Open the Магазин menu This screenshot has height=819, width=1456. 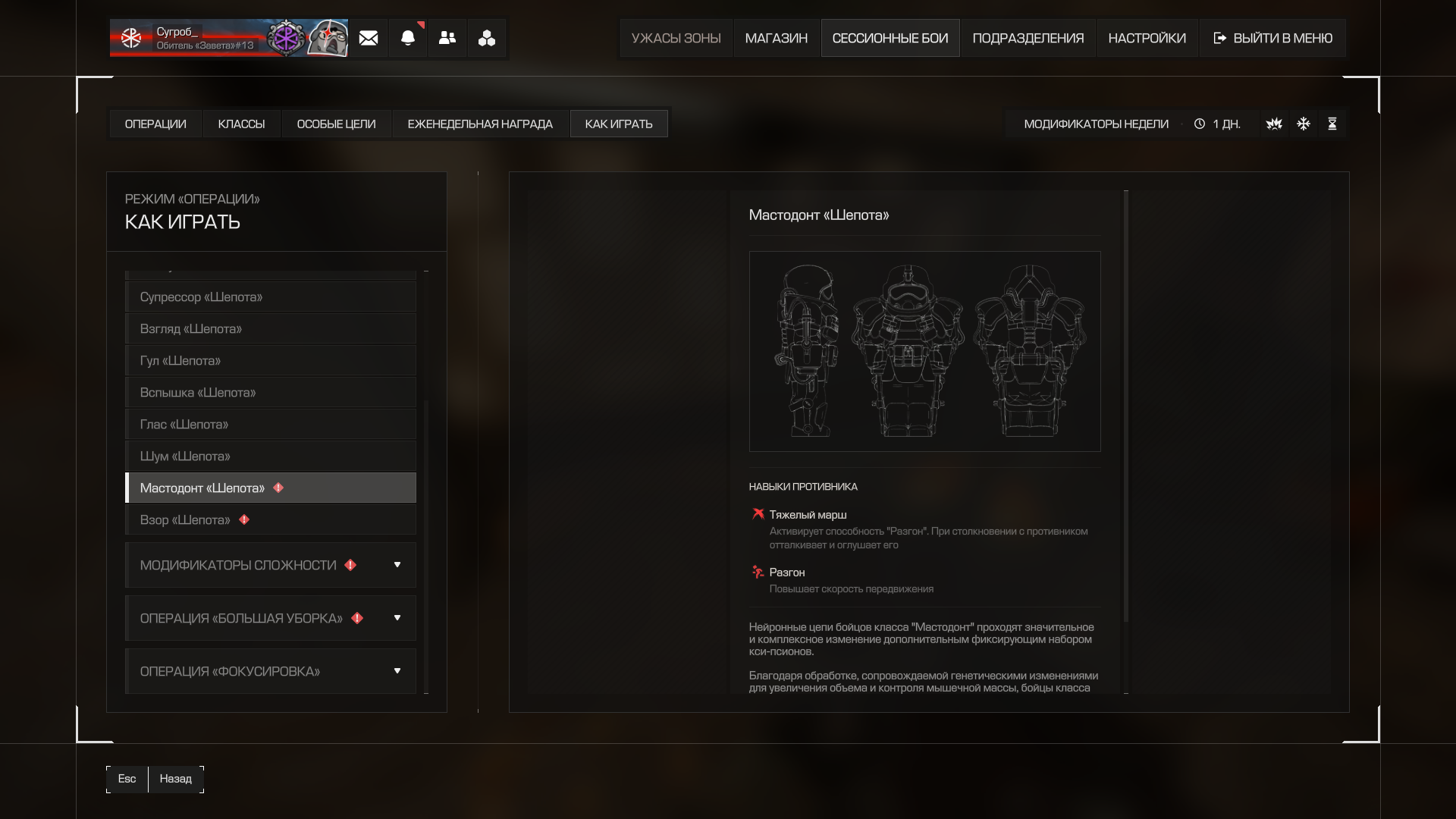coord(776,38)
